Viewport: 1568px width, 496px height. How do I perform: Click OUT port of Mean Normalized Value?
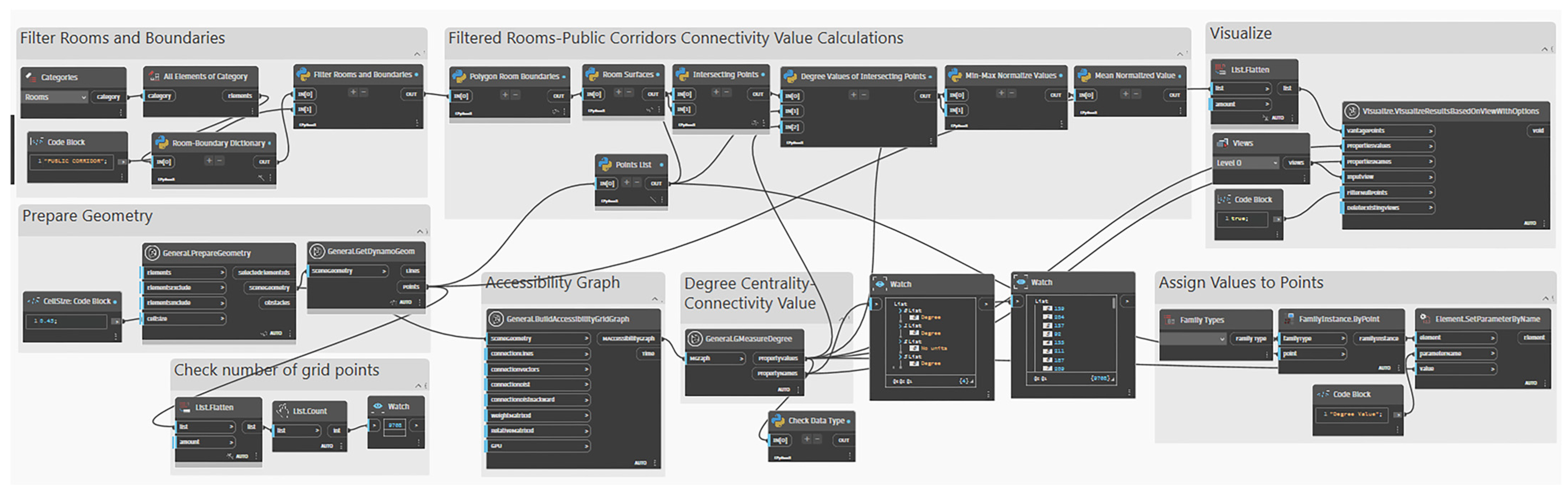point(1174,95)
